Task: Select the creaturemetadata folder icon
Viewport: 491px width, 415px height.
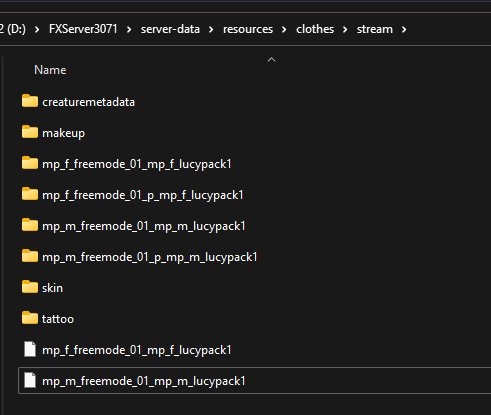Action: pos(30,101)
